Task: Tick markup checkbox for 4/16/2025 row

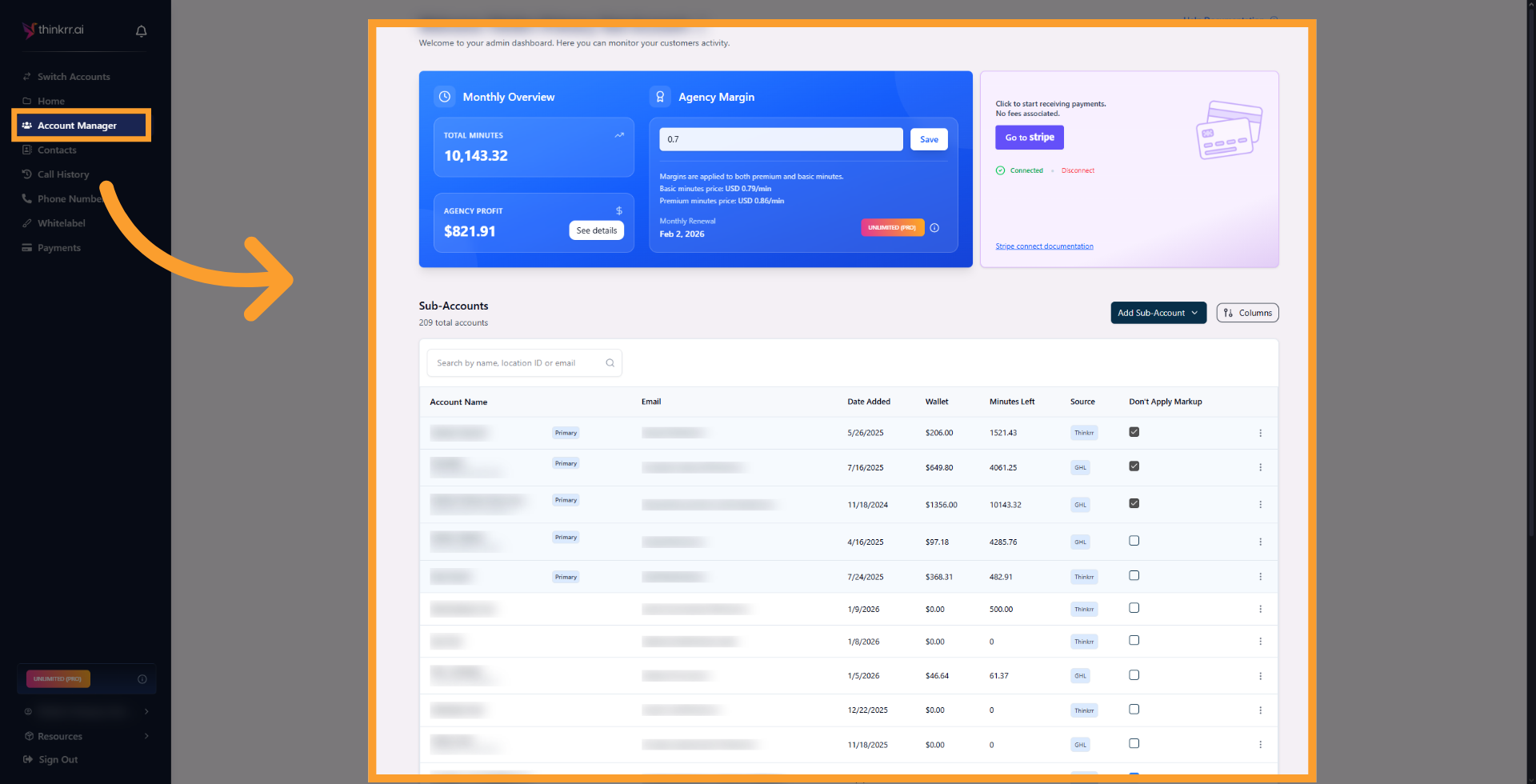Action: click(x=1134, y=541)
